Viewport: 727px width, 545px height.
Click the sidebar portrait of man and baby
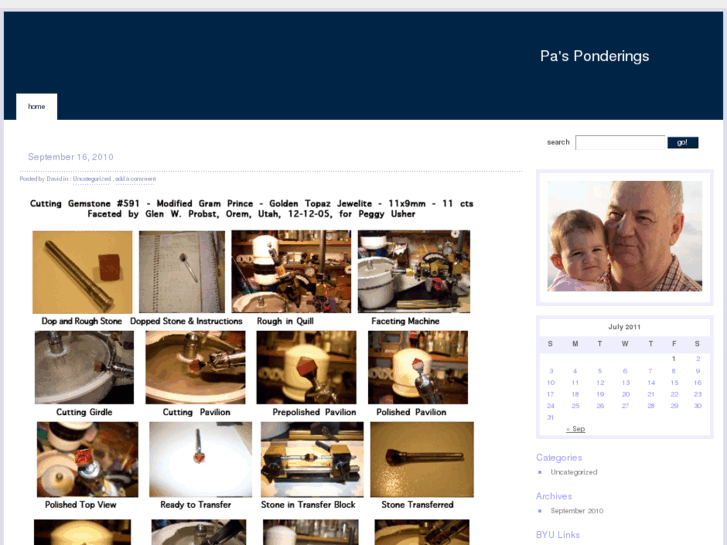(625, 236)
